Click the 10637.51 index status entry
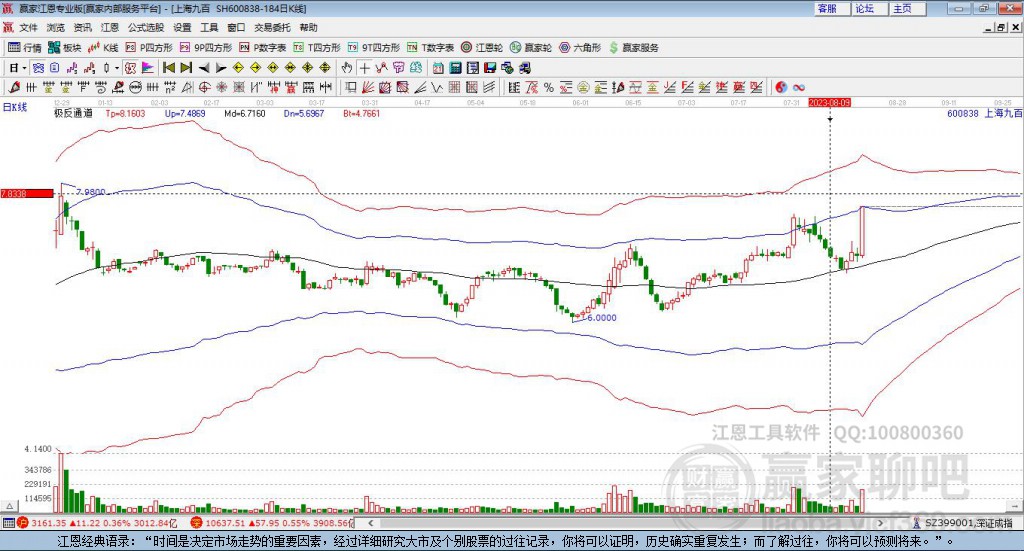 click(272, 523)
